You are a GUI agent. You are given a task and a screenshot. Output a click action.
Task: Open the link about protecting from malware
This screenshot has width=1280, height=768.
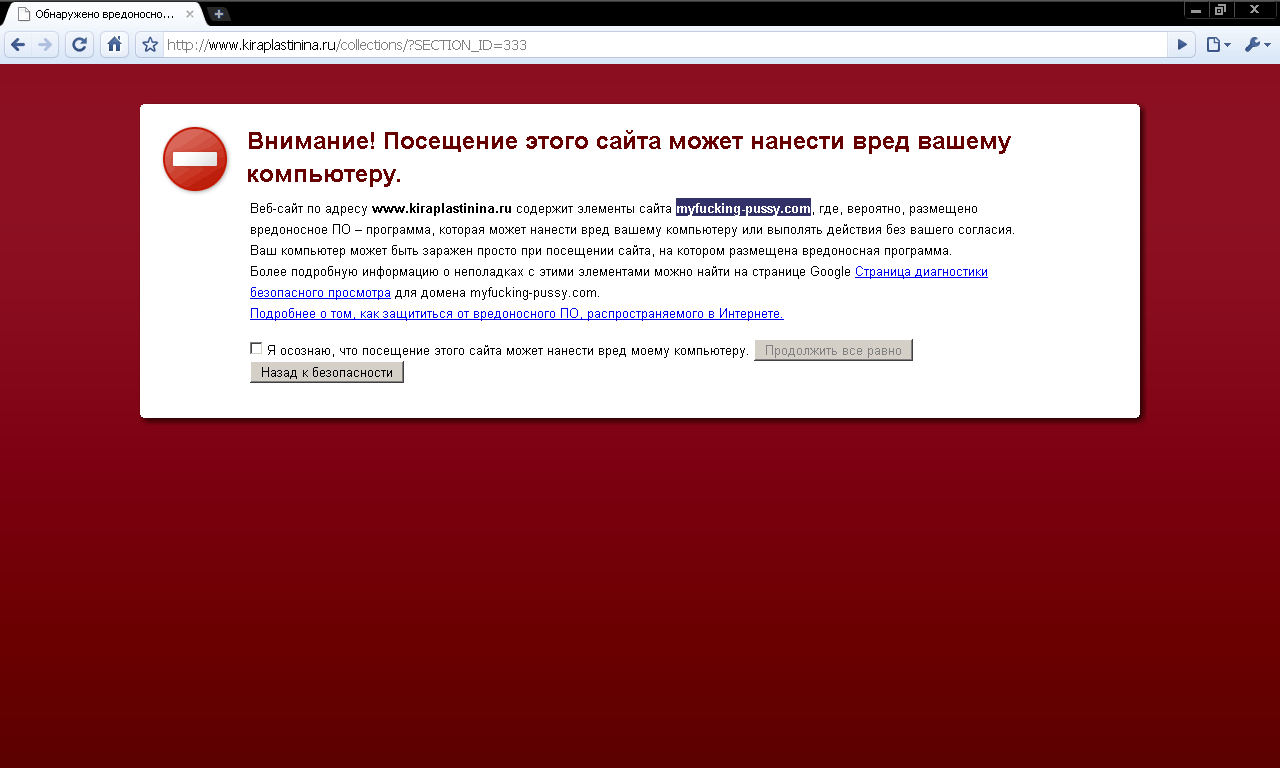(515, 313)
